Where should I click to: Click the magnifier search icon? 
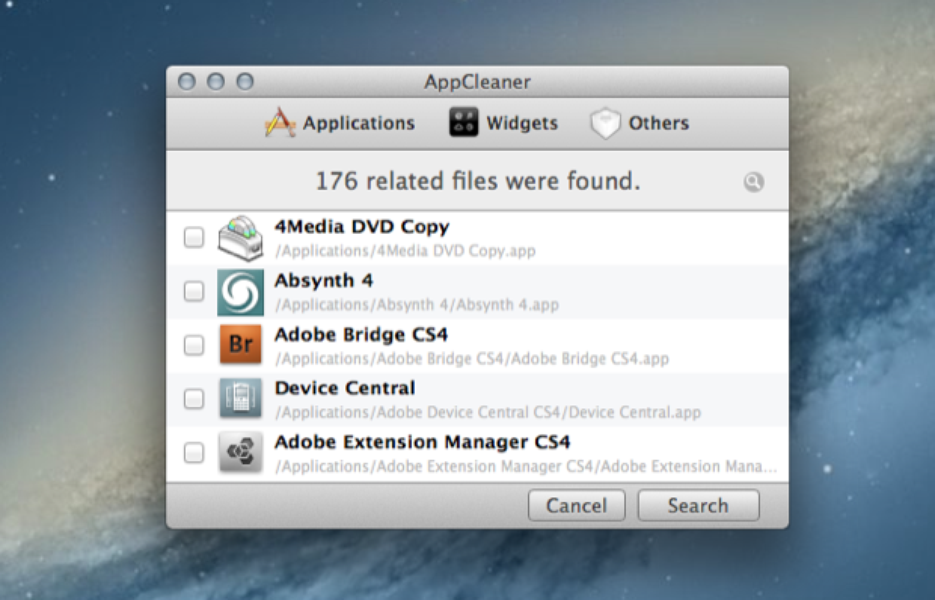click(754, 181)
